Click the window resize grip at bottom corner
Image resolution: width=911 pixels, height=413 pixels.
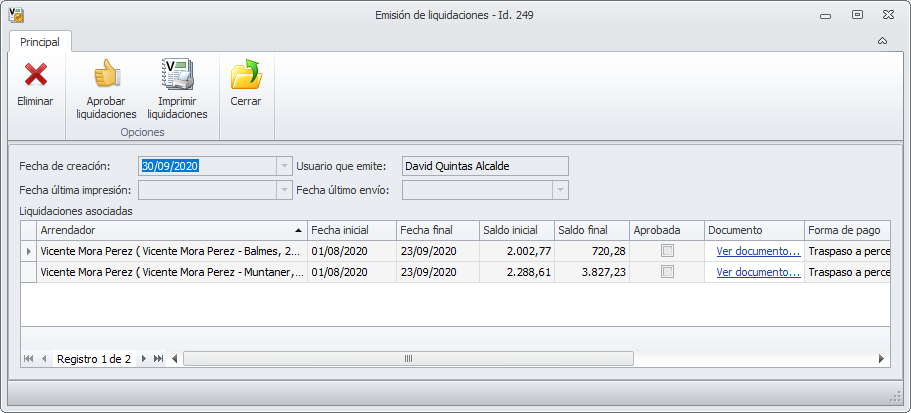pyautogui.click(x=895, y=396)
